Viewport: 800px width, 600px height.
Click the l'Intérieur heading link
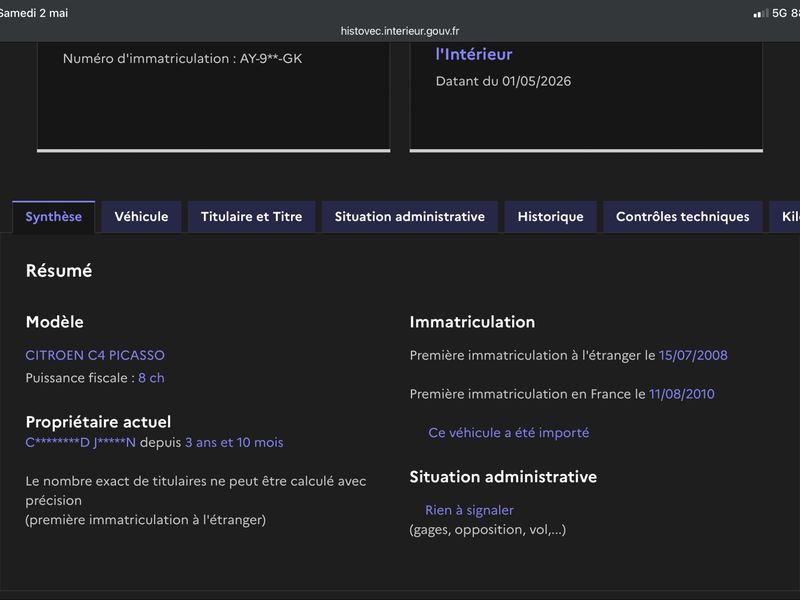[x=474, y=55]
